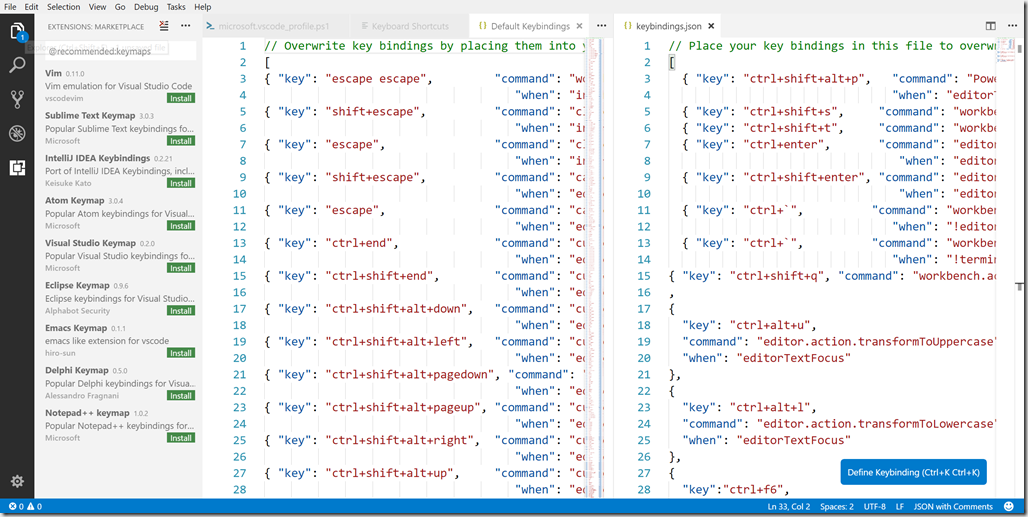Close the Default Keybindings tab

click(x=579, y=26)
